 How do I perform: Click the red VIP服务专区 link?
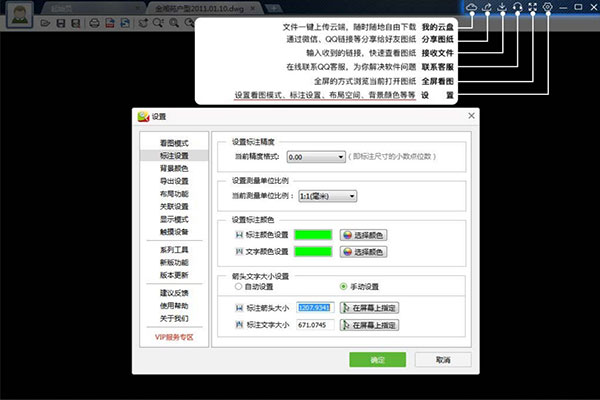point(174,337)
